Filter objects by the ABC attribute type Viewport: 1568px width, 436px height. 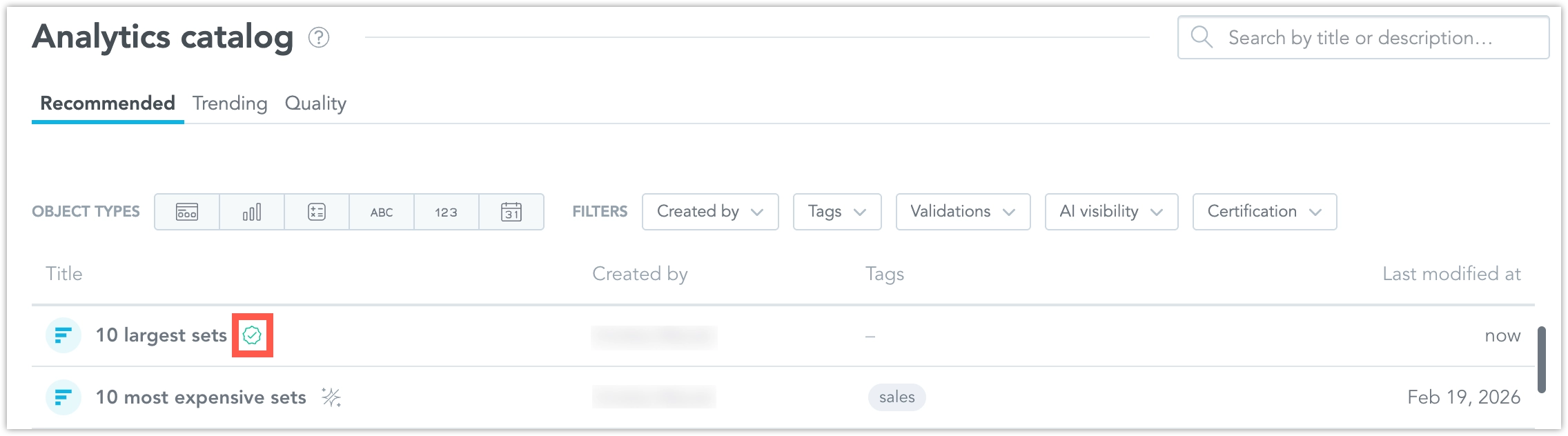click(x=382, y=212)
